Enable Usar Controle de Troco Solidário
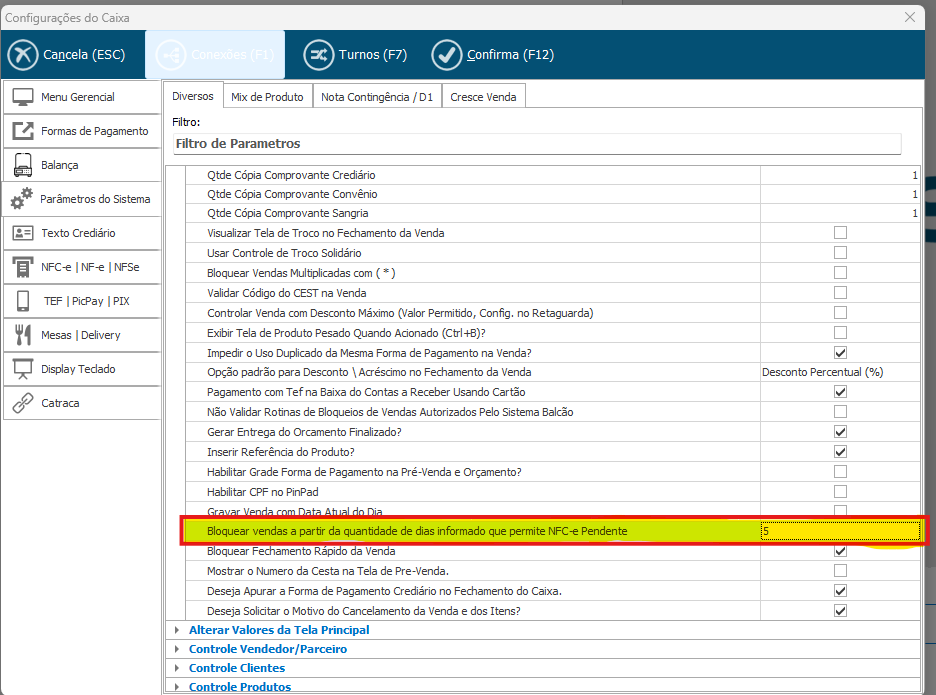The height and width of the screenshot is (695, 936). point(840,253)
